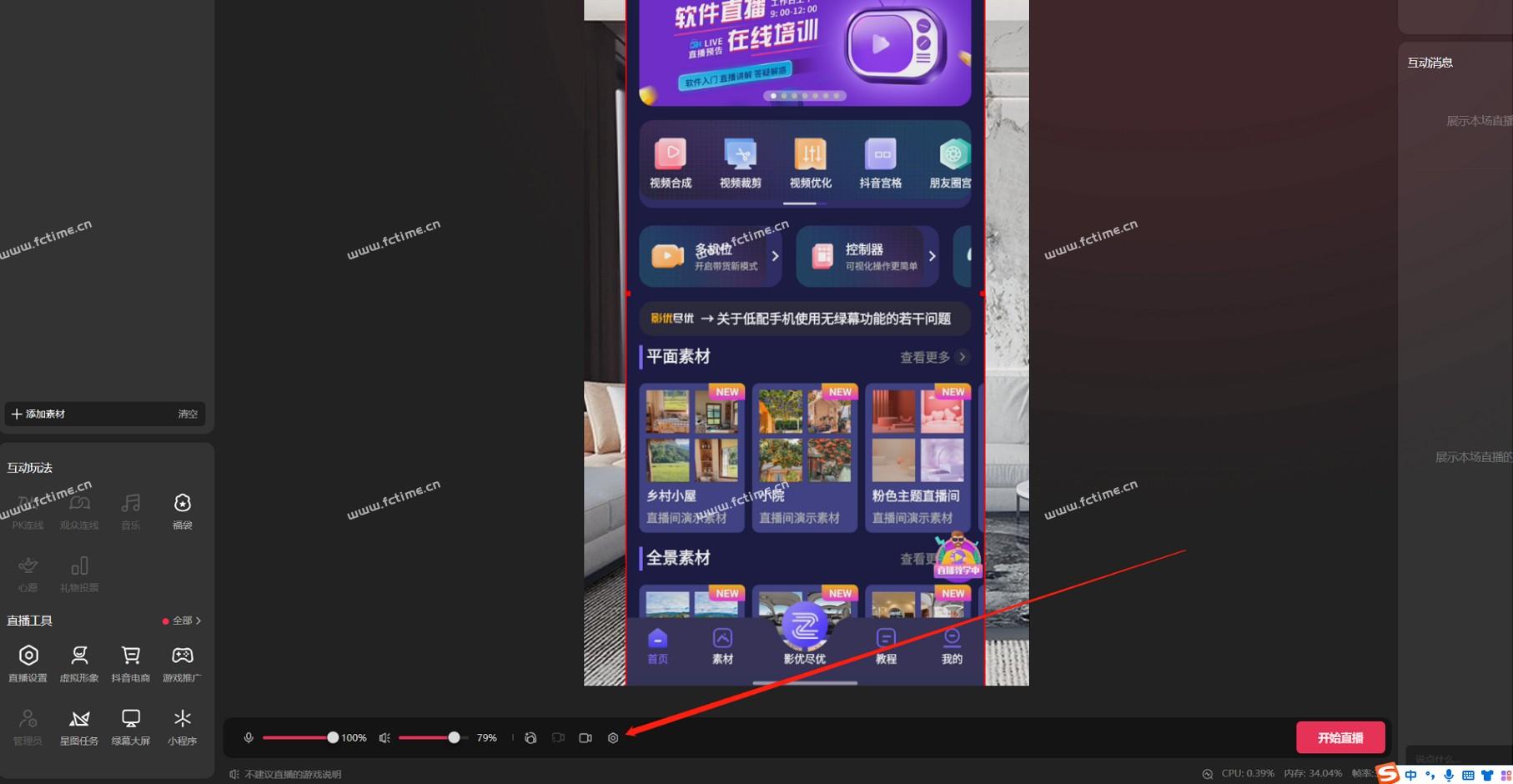The height and width of the screenshot is (784, 1513).
Task: Click 直播教学中 floating mascot icon
Action: click(x=958, y=554)
